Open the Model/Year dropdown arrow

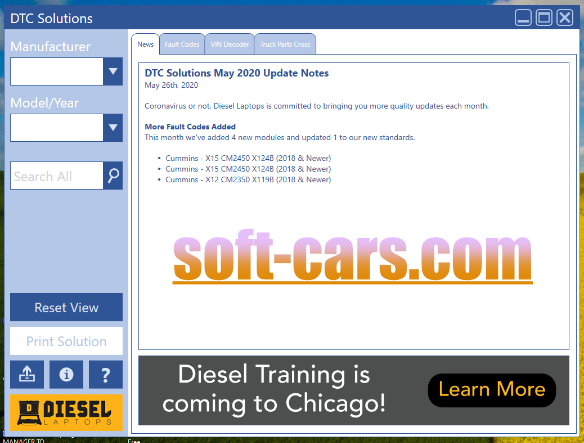click(113, 128)
